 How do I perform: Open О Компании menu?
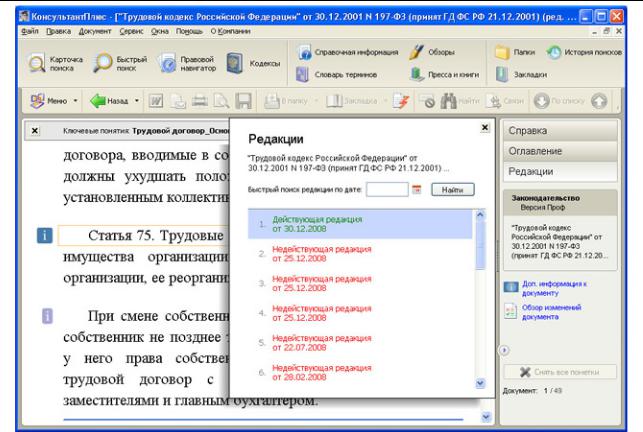point(230,31)
